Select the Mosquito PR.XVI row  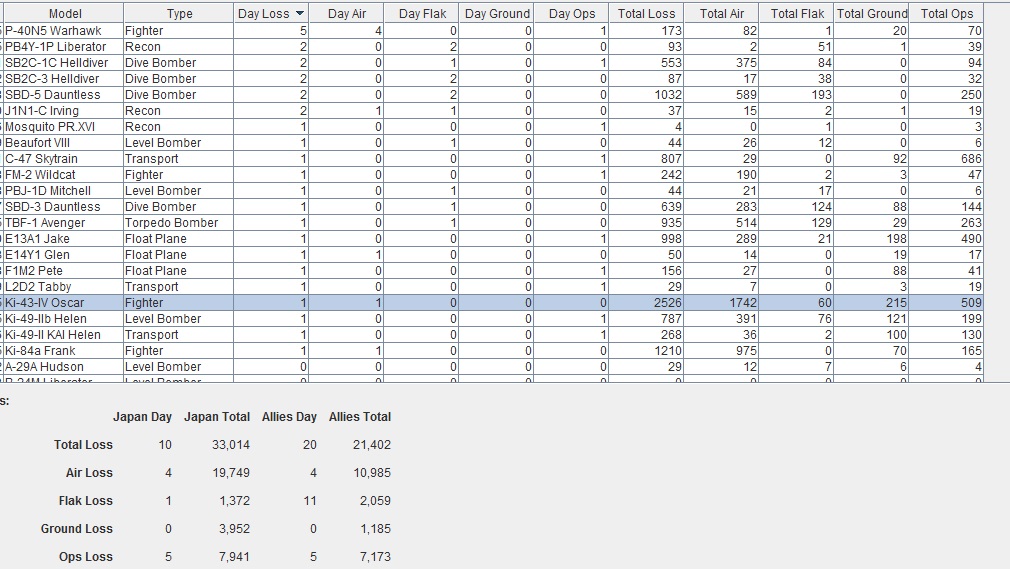click(493, 127)
